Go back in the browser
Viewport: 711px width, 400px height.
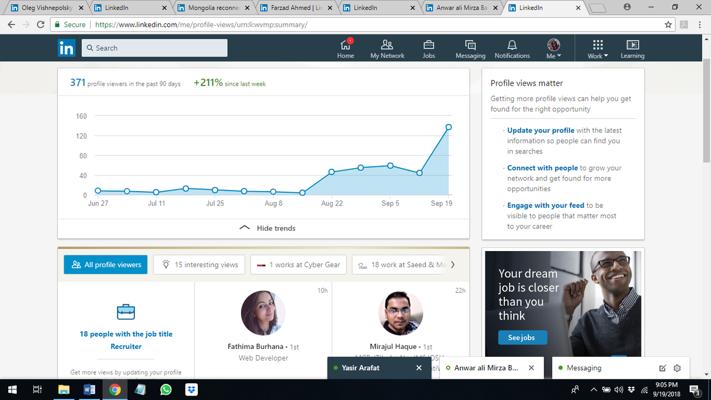[11, 24]
